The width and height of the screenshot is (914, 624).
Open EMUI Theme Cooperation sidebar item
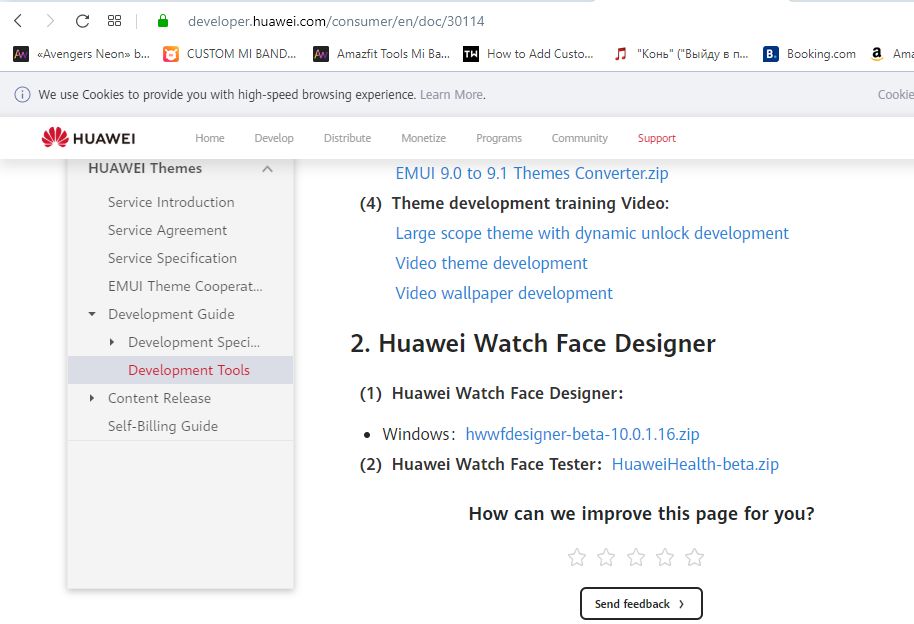185,286
